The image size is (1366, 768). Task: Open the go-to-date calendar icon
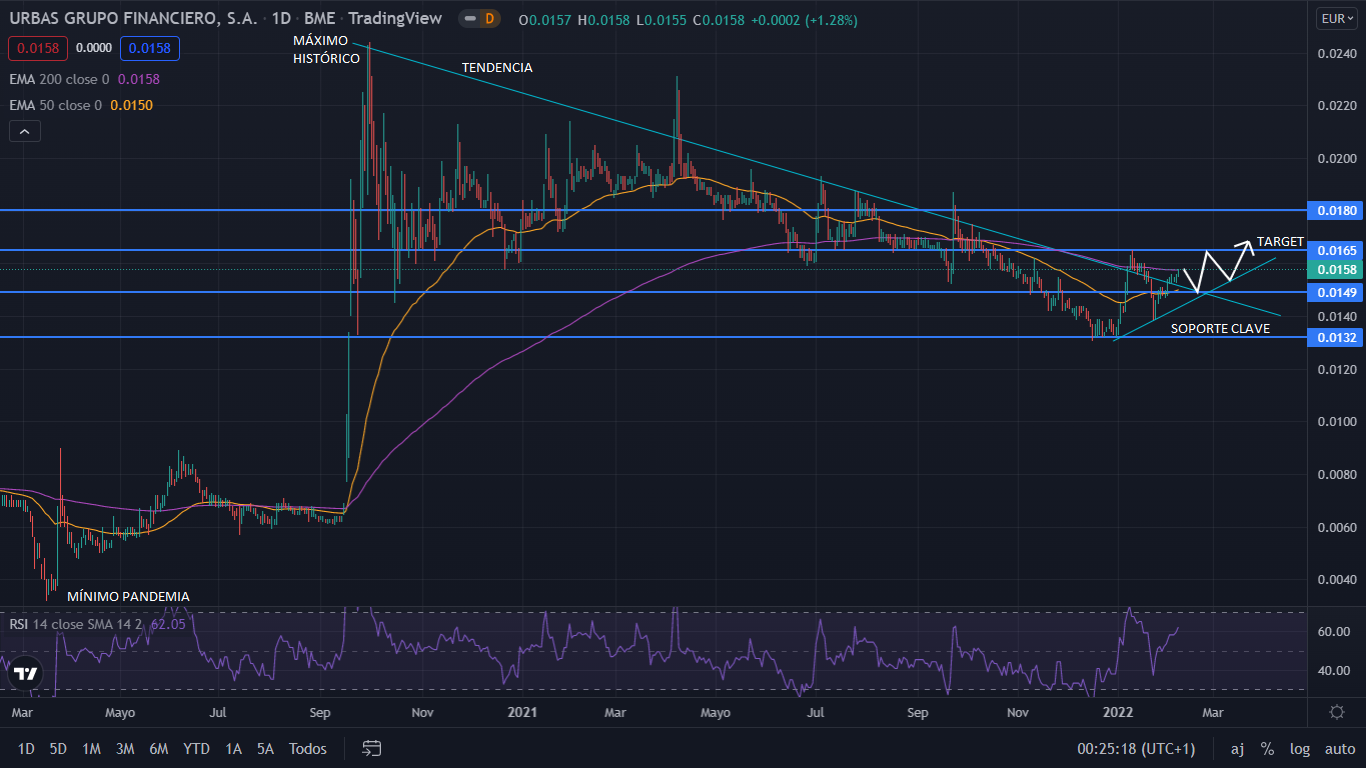coord(372,748)
